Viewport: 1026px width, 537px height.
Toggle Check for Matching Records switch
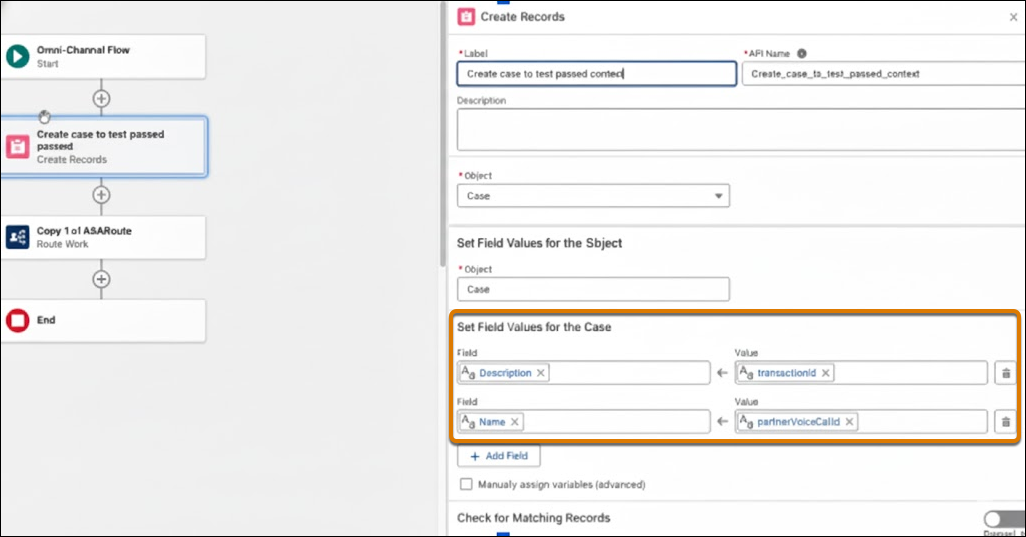[x=1004, y=519]
